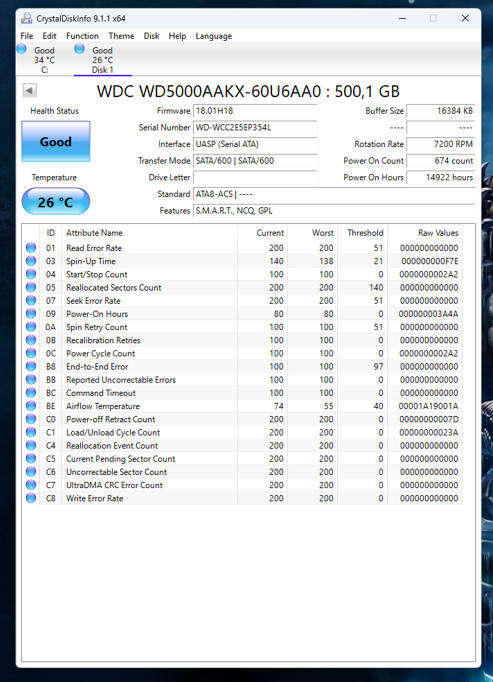Click the status icon for UltraDMA CRC Error Count

tap(31, 485)
